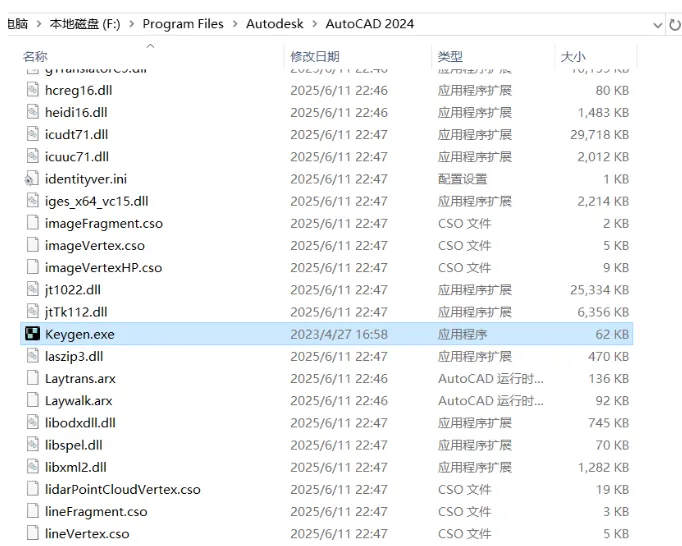
Task: Click the 6,356 KB size value
Action: pyautogui.click(x=603, y=312)
